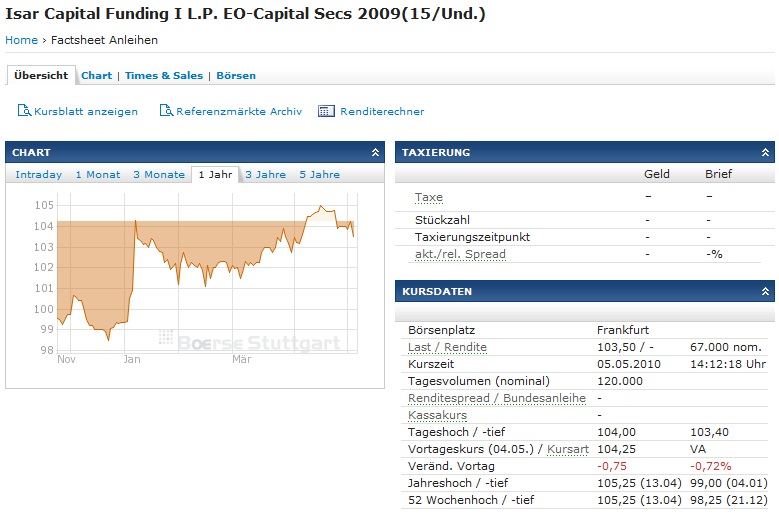779x516 pixels.
Task: Collapse the CHART panel
Action: click(x=375, y=152)
